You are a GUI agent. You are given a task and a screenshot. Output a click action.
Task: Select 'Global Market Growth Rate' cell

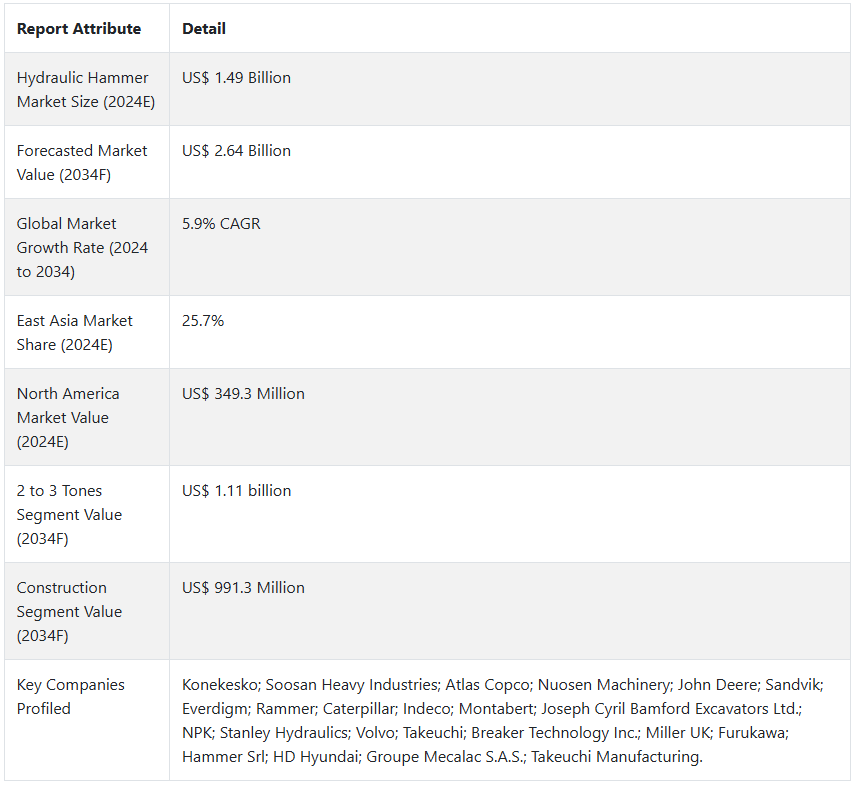click(x=87, y=247)
